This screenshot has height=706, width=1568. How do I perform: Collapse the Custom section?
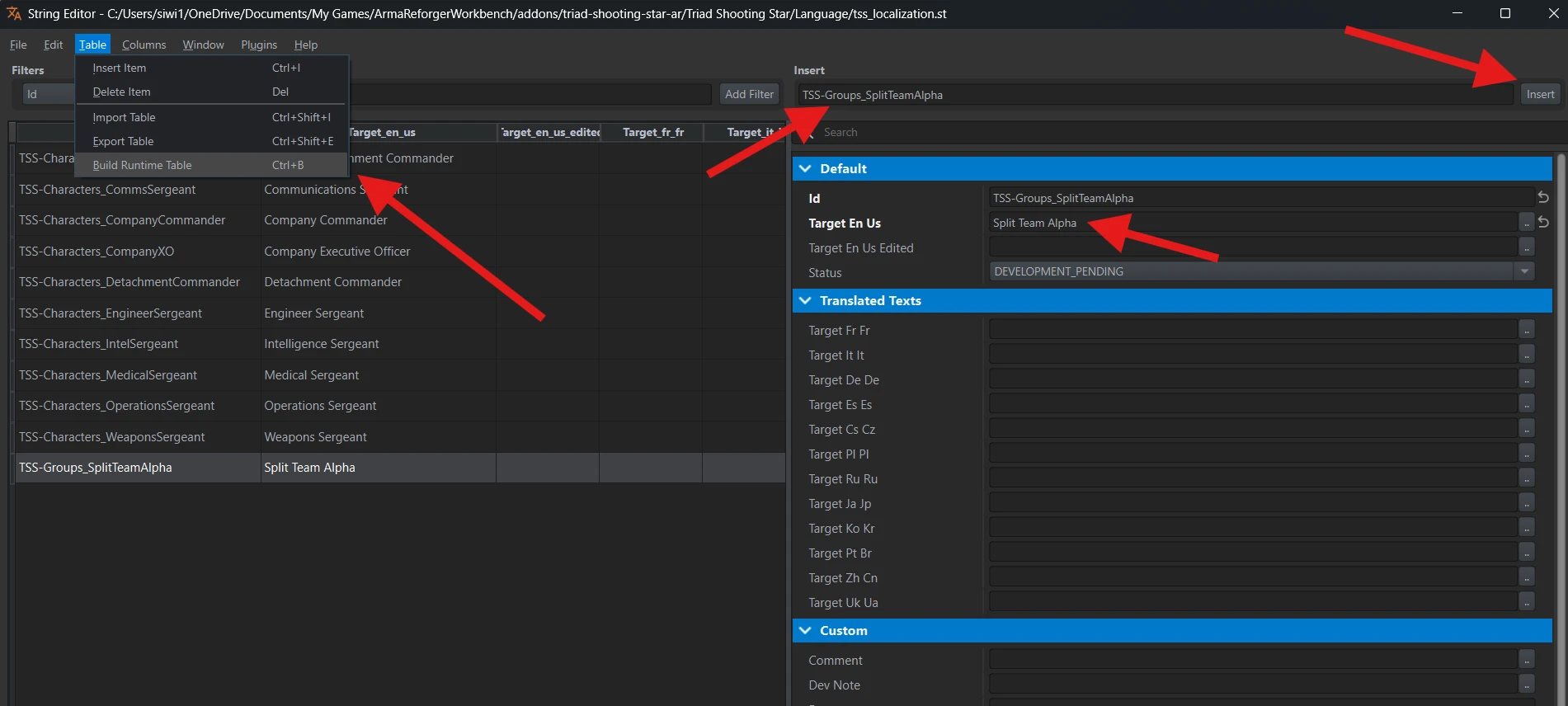point(805,630)
